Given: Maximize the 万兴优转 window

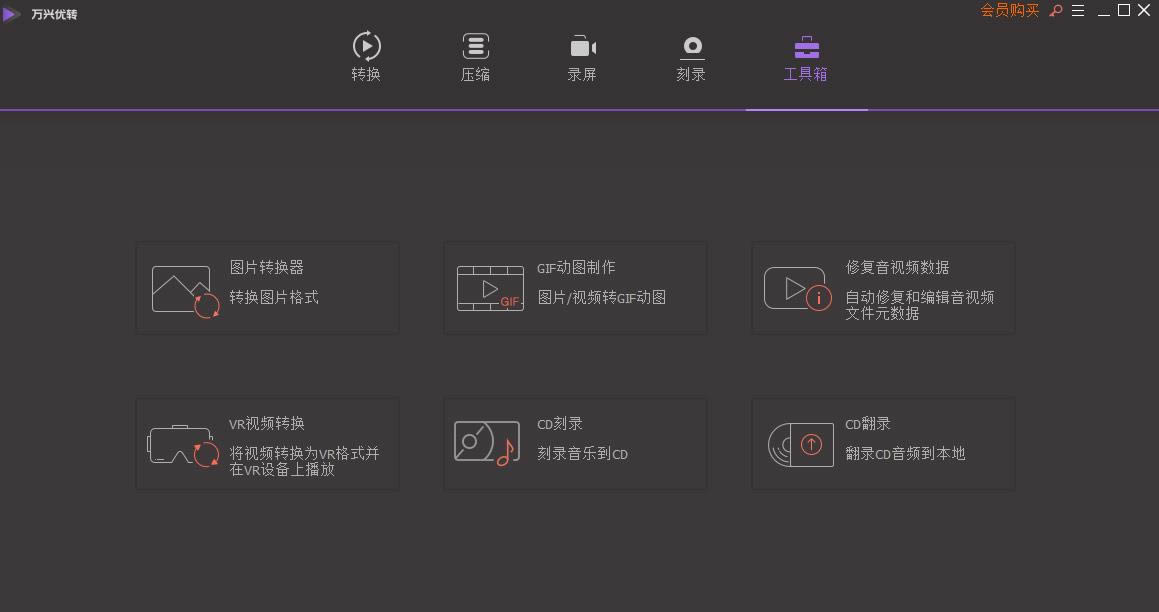Looking at the screenshot, I should 1124,11.
